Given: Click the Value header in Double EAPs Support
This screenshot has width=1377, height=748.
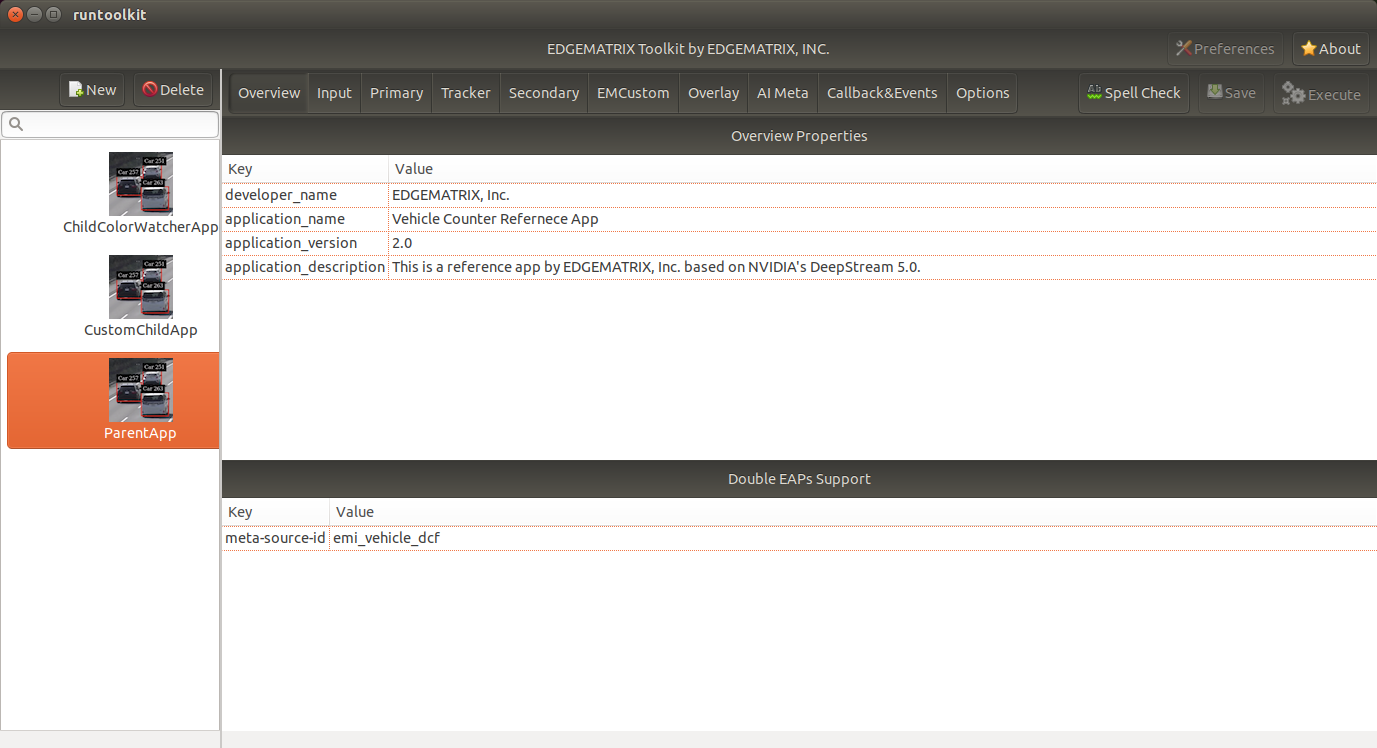Looking at the screenshot, I should coord(853,512).
